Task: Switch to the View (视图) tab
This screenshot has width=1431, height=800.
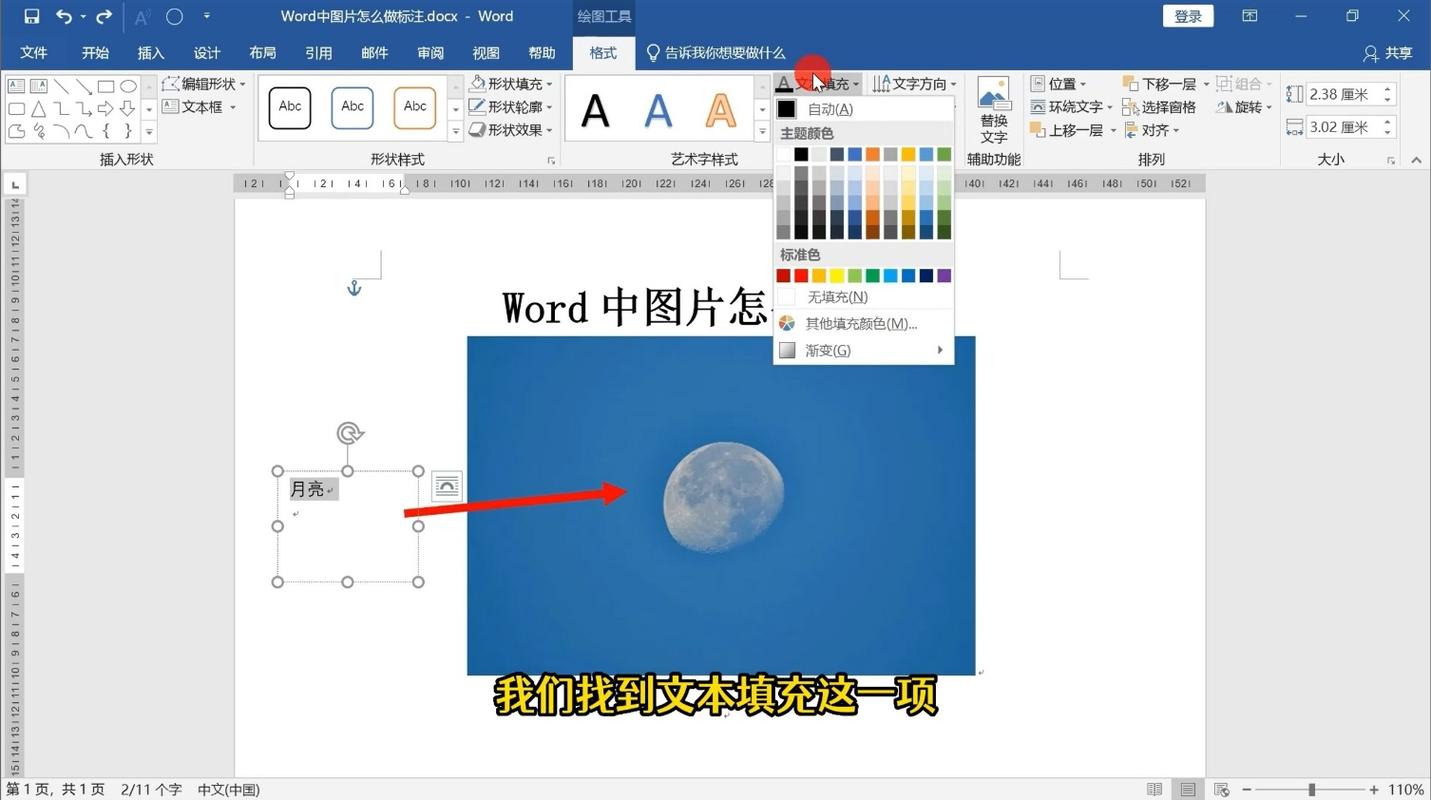Action: [486, 53]
